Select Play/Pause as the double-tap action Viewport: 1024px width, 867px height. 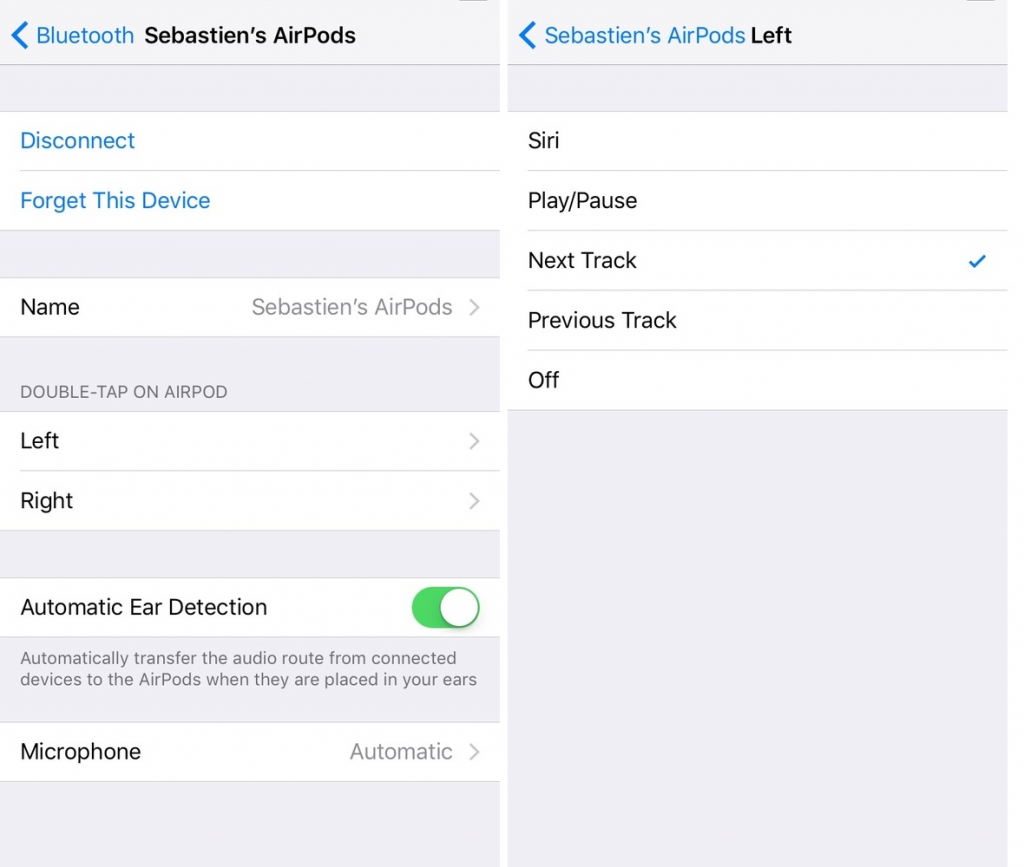[x=758, y=200]
